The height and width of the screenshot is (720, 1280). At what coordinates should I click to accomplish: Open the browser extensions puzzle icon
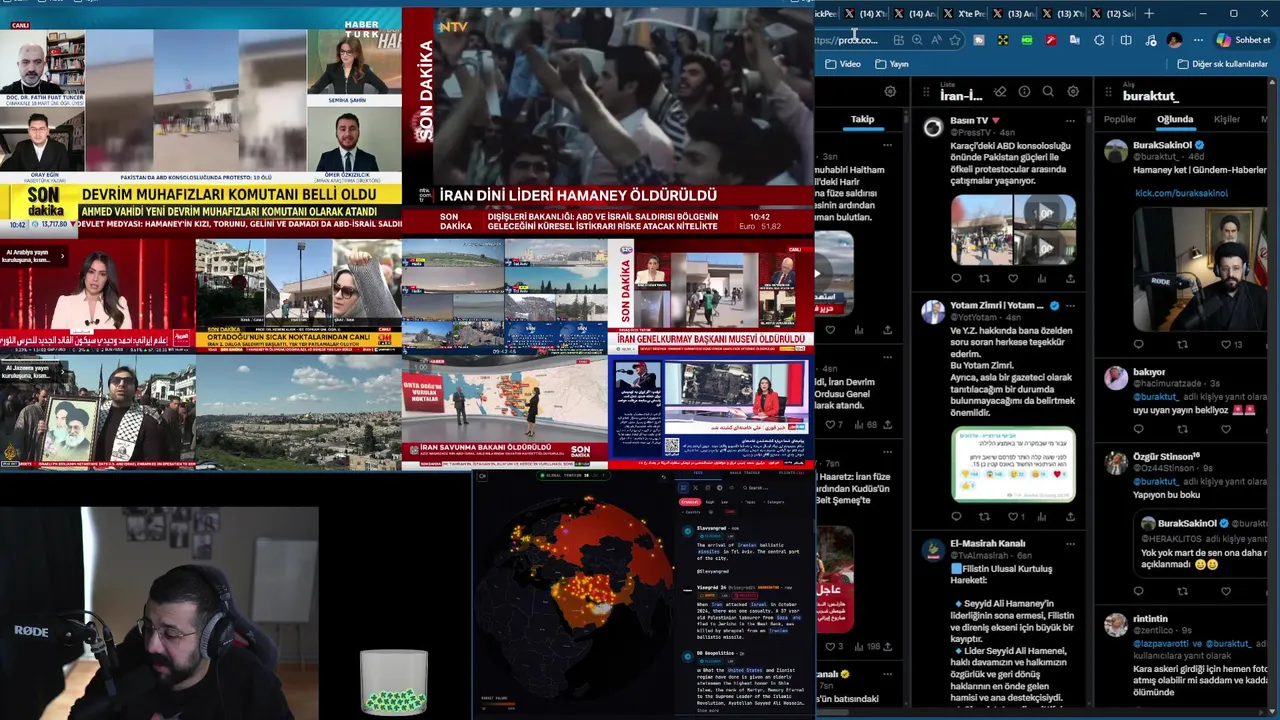(x=1100, y=40)
